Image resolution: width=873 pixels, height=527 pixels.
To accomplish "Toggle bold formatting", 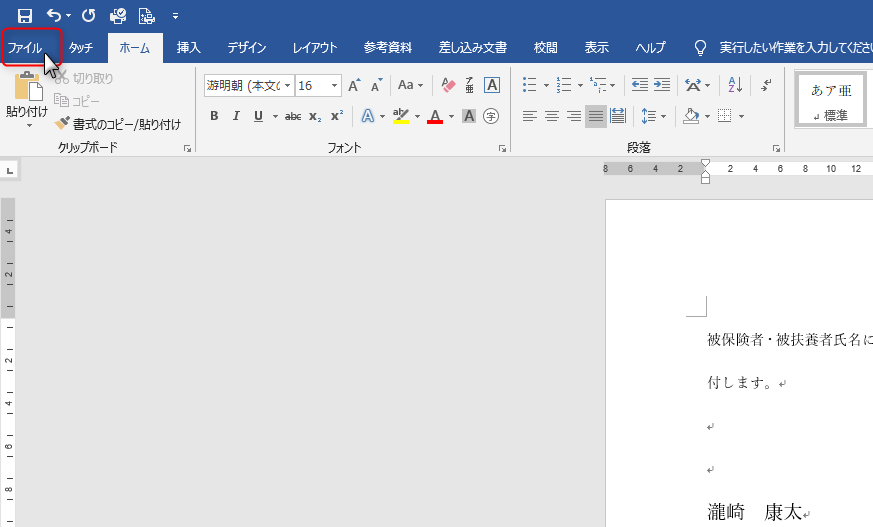I will (x=214, y=116).
